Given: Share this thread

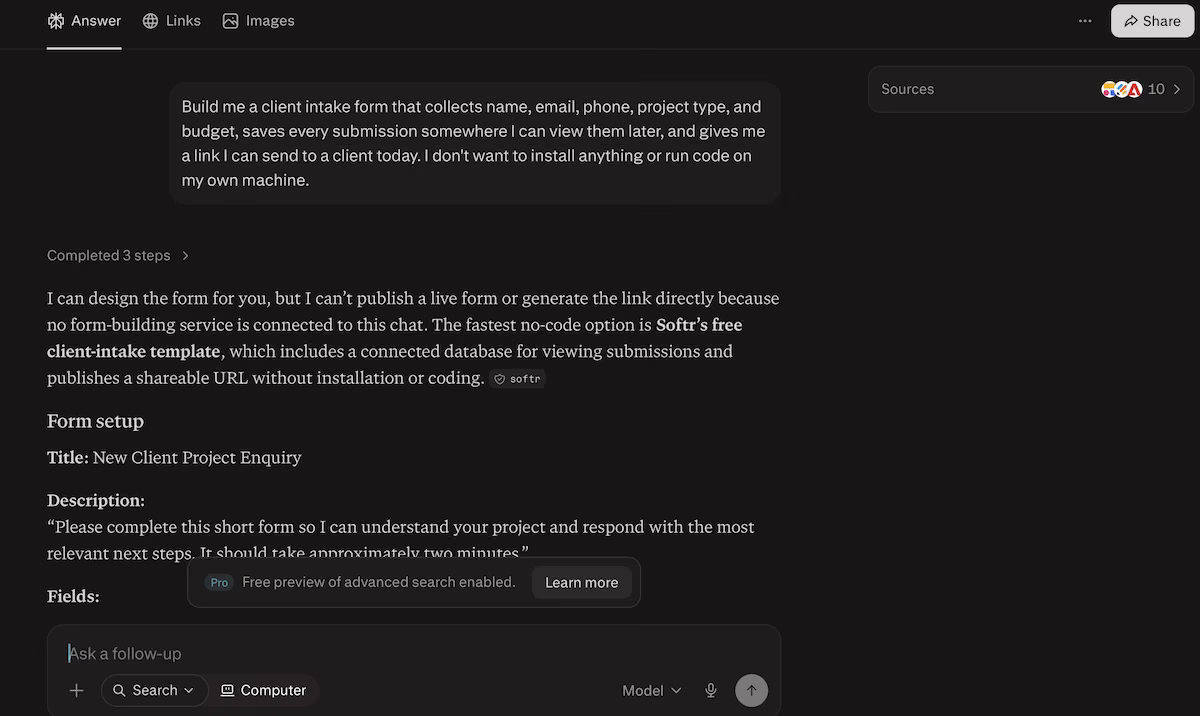Looking at the screenshot, I should click(x=1152, y=21).
